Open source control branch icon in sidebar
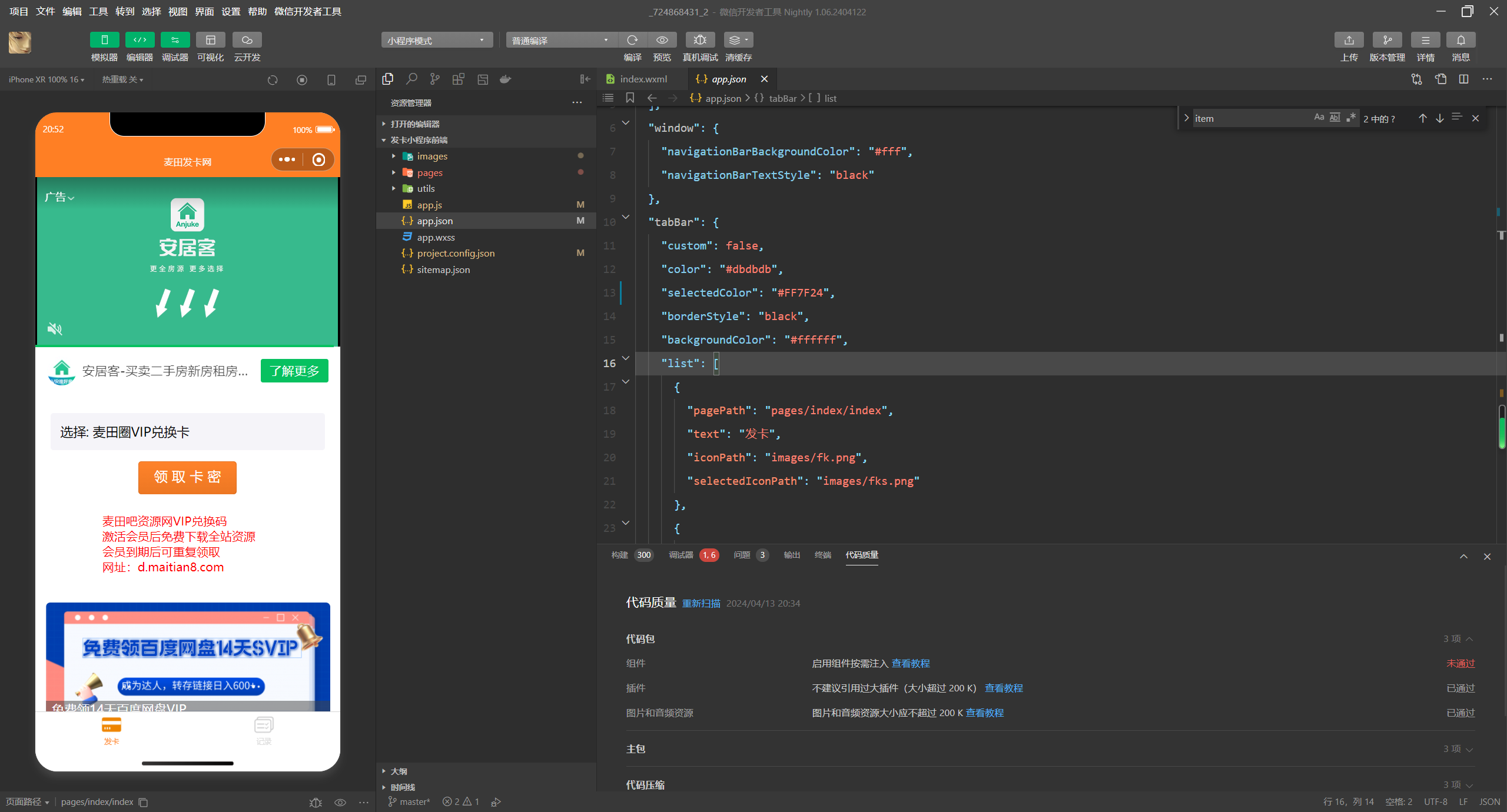The width and height of the screenshot is (1507, 812). coord(434,79)
